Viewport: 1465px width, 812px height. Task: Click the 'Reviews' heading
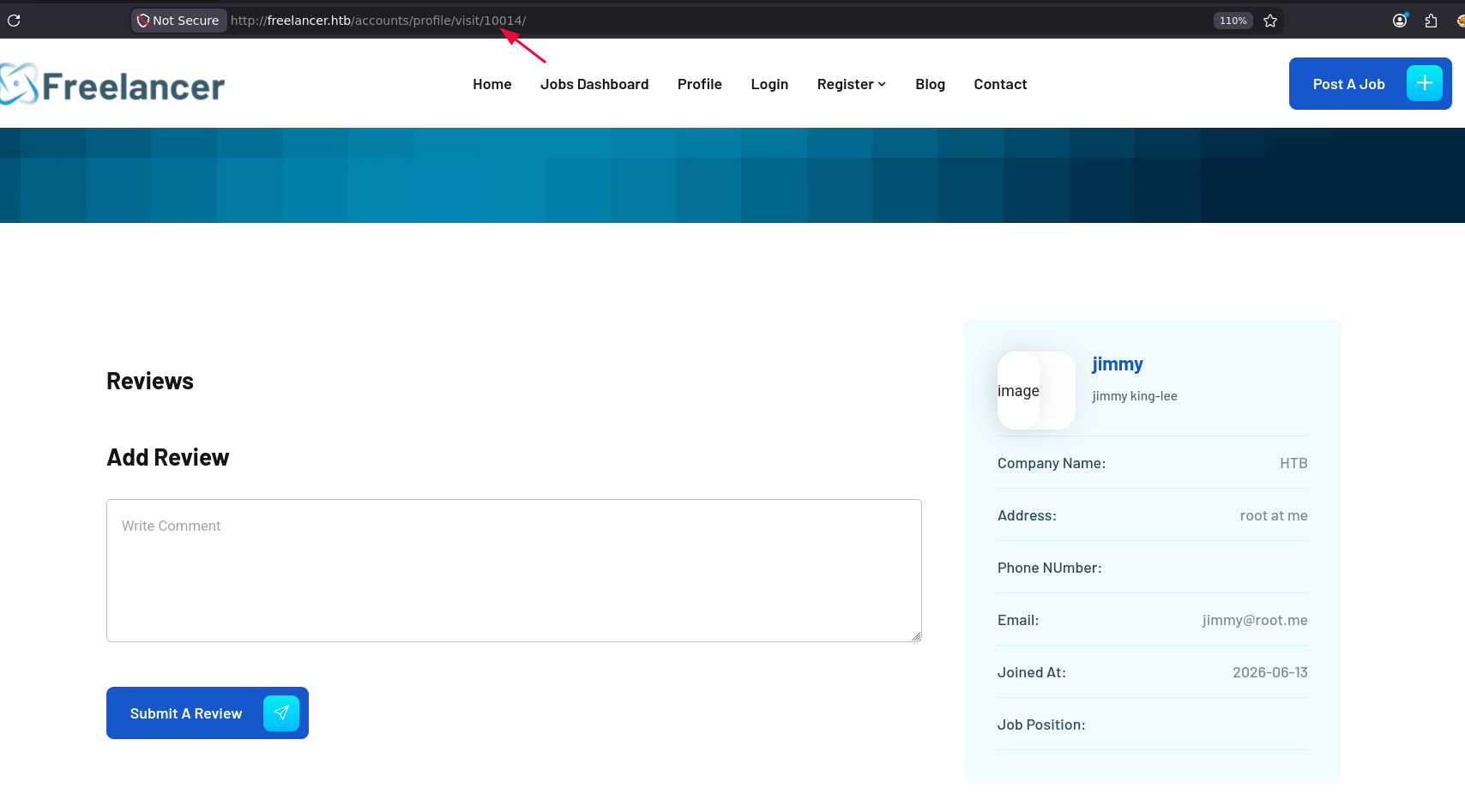[x=150, y=381]
